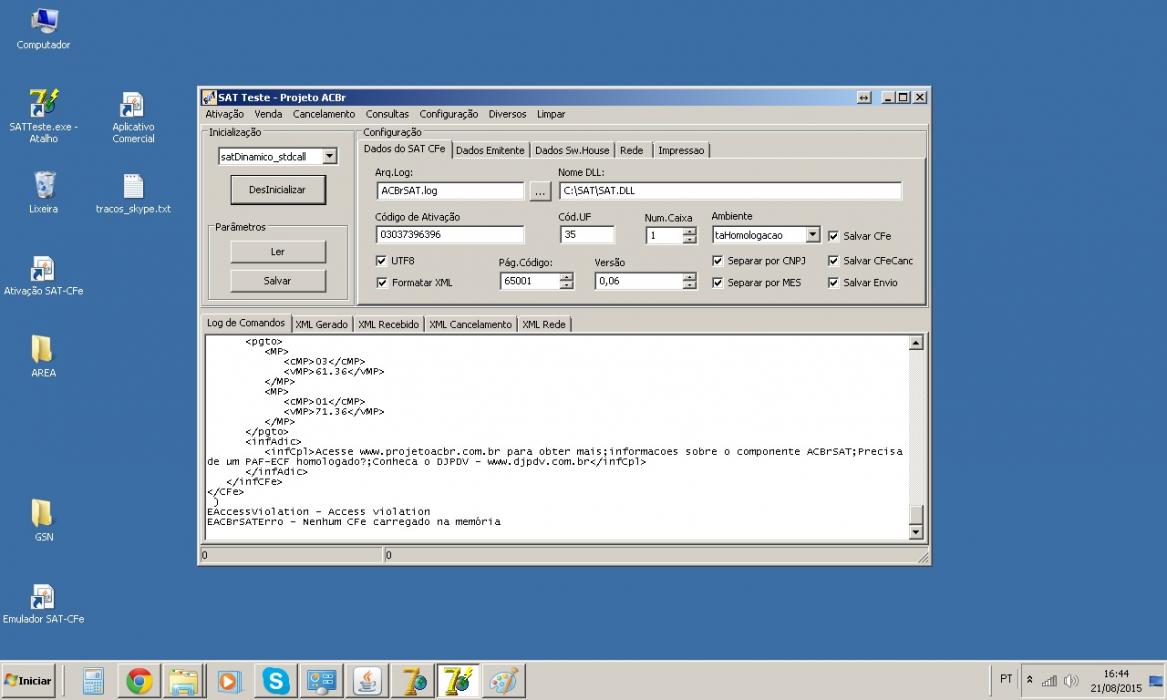Viewport: 1167px width, 700px height.
Task: Launch Google Chrome from taskbar
Action: click(139, 681)
